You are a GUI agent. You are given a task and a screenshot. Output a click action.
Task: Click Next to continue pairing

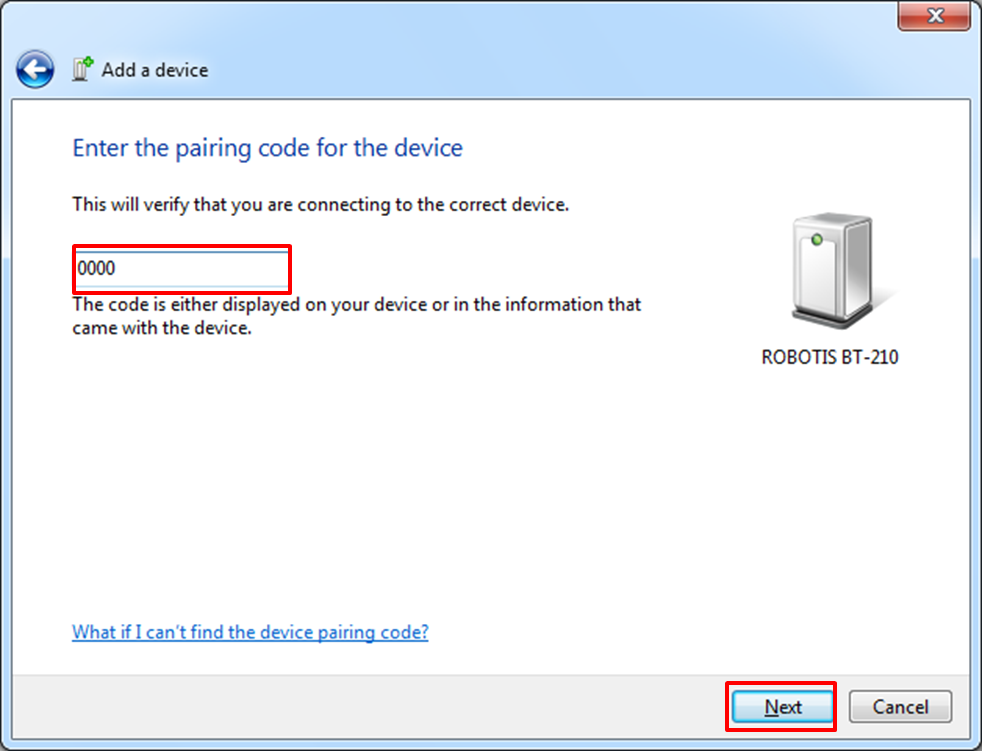pyautogui.click(x=782, y=707)
